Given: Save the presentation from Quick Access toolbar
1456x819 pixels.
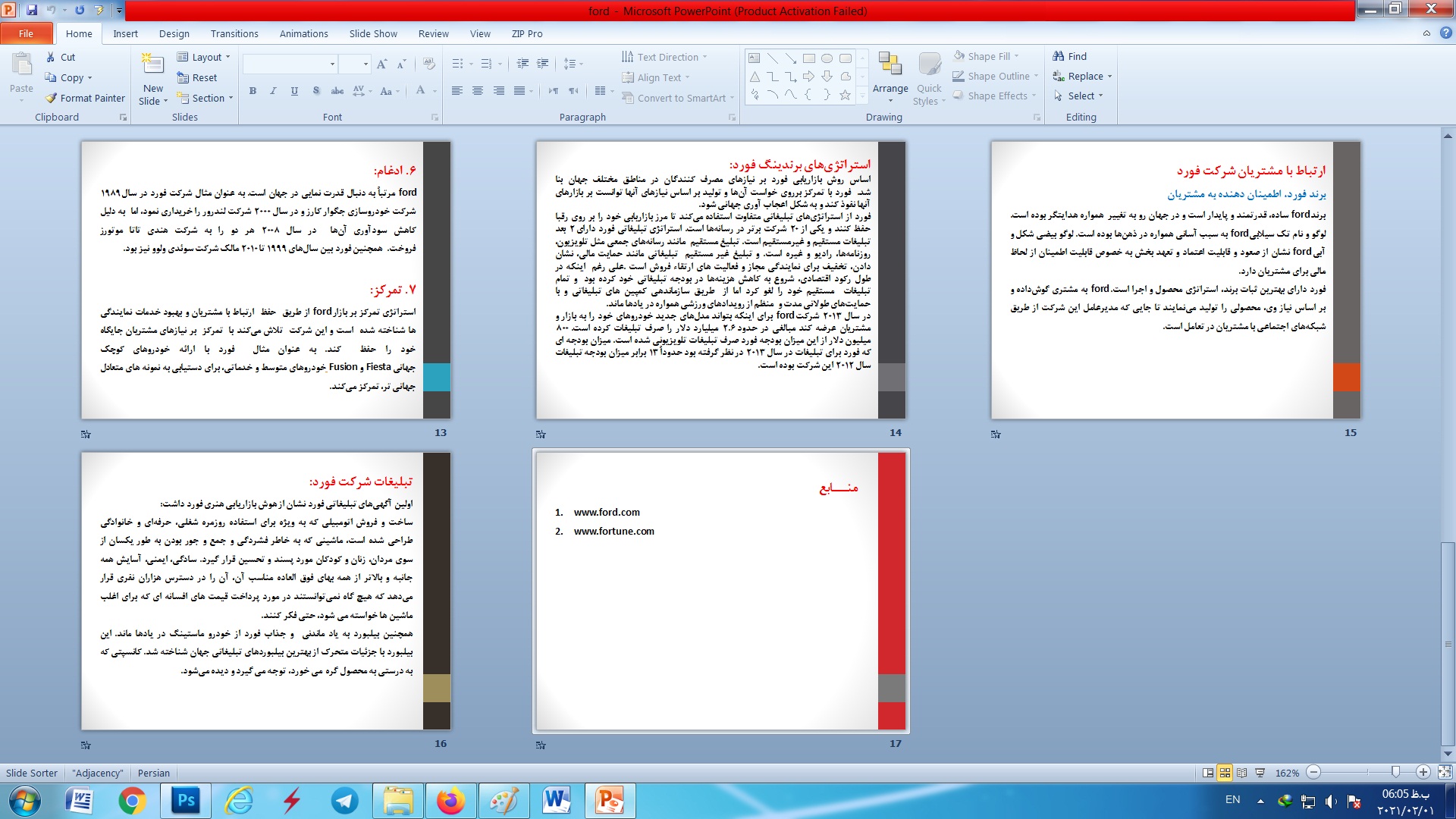Looking at the screenshot, I should pos(32,10).
